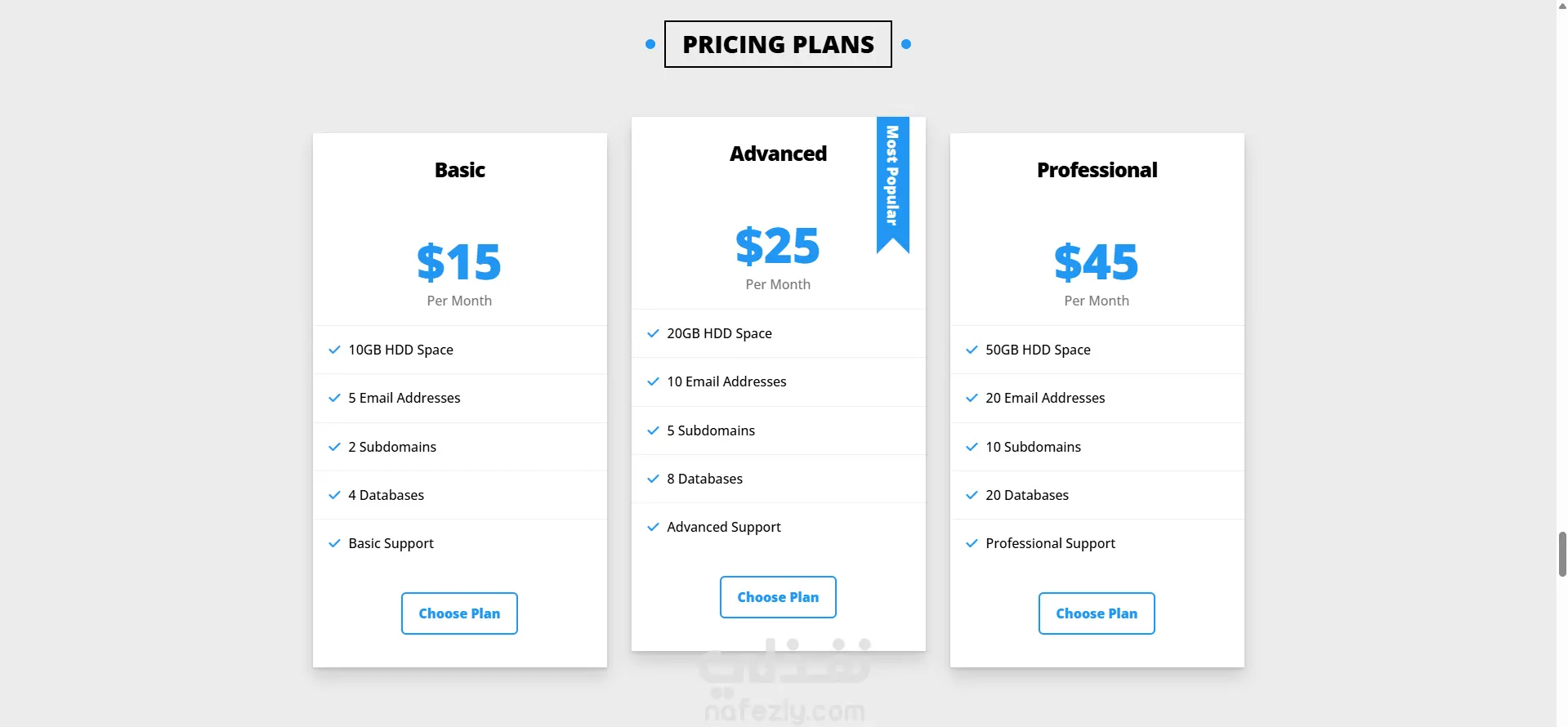The image size is (1568, 727).
Task: Click the checkmark beside 10GB HDD Space
Action: pyautogui.click(x=334, y=350)
